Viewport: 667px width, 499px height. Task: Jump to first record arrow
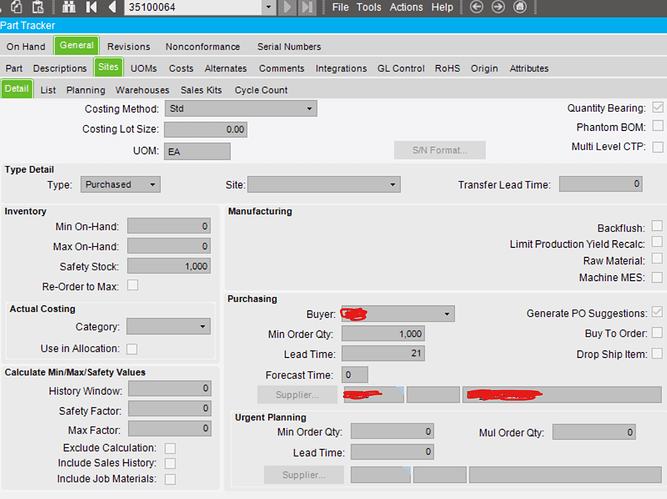(x=91, y=7)
